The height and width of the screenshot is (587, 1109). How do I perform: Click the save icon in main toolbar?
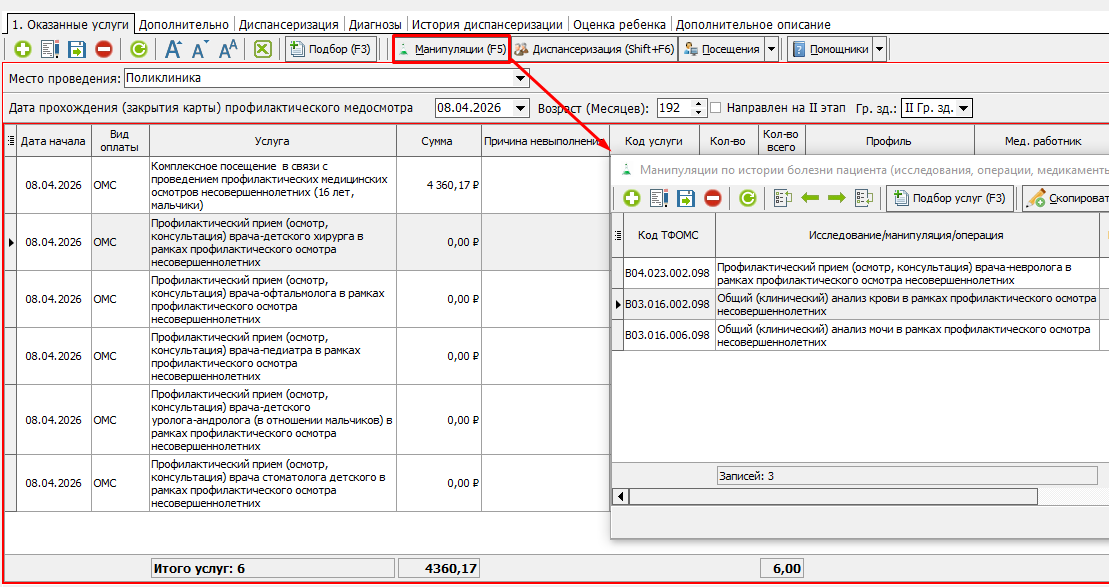(76, 49)
